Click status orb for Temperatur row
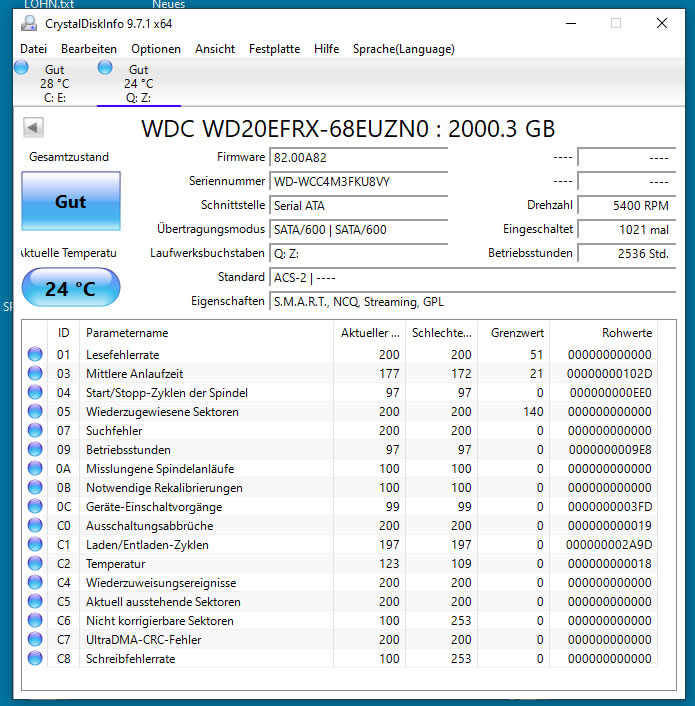 35,564
